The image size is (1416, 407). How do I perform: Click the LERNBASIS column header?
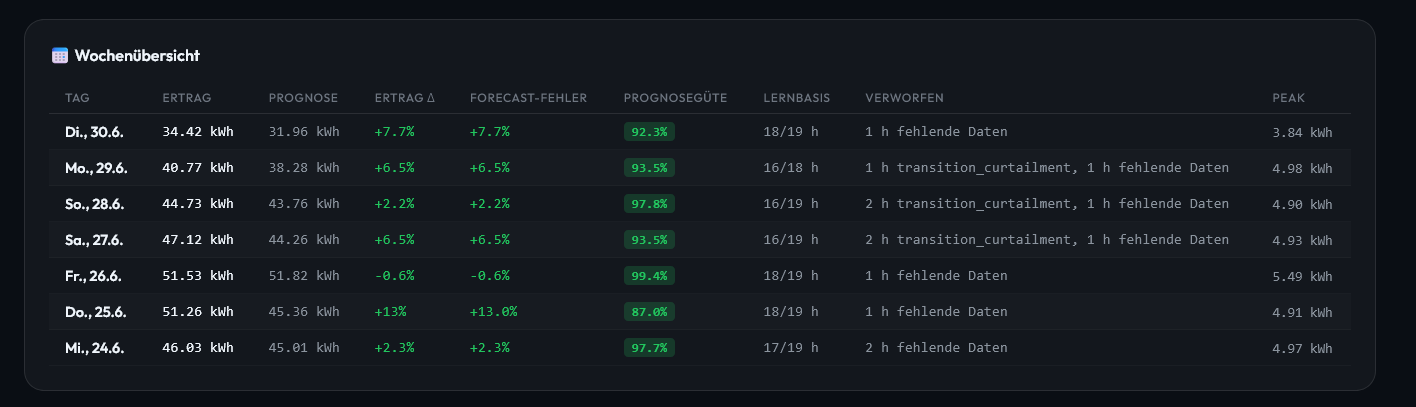[796, 98]
